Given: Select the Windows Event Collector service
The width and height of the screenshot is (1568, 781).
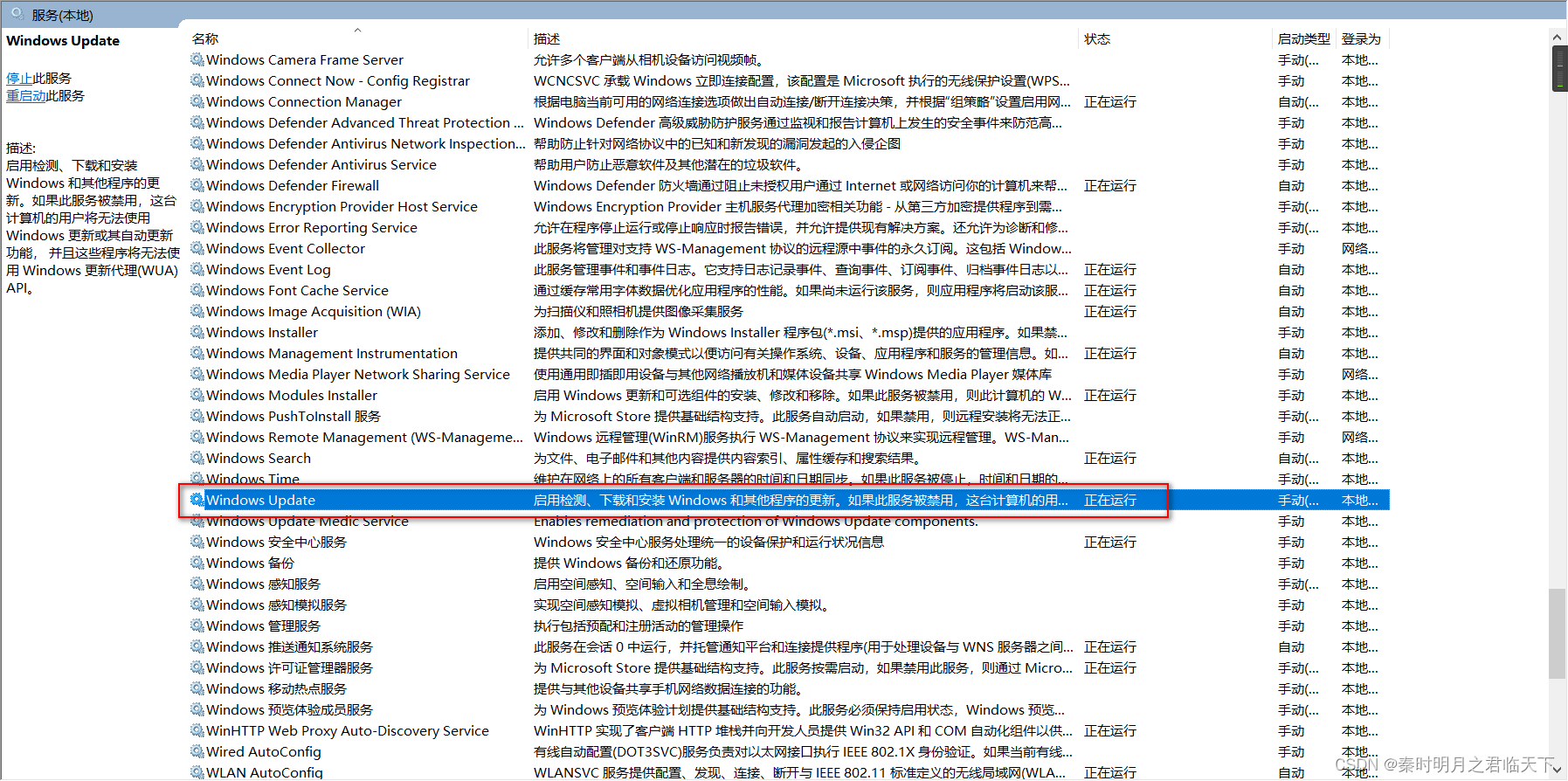Looking at the screenshot, I should [285, 249].
